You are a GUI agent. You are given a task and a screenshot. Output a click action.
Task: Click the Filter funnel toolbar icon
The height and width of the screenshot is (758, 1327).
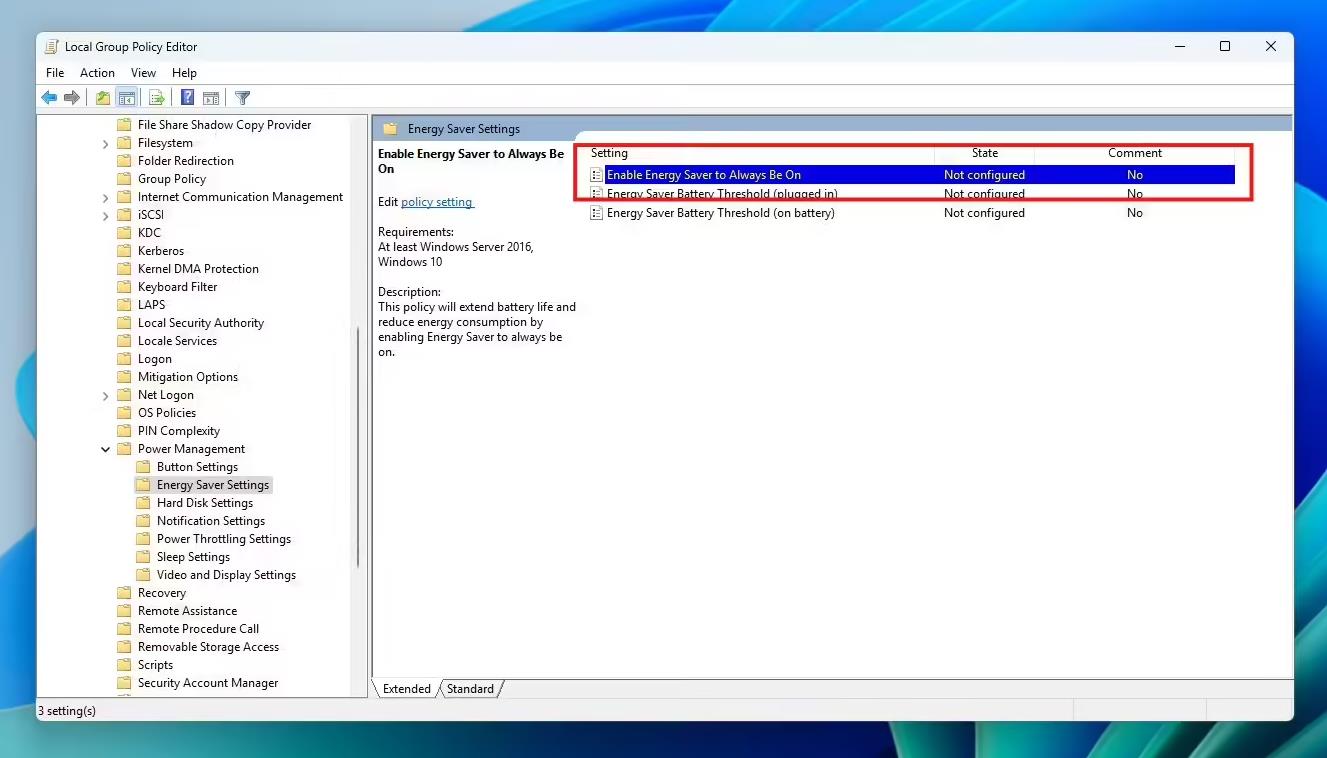[242, 98]
